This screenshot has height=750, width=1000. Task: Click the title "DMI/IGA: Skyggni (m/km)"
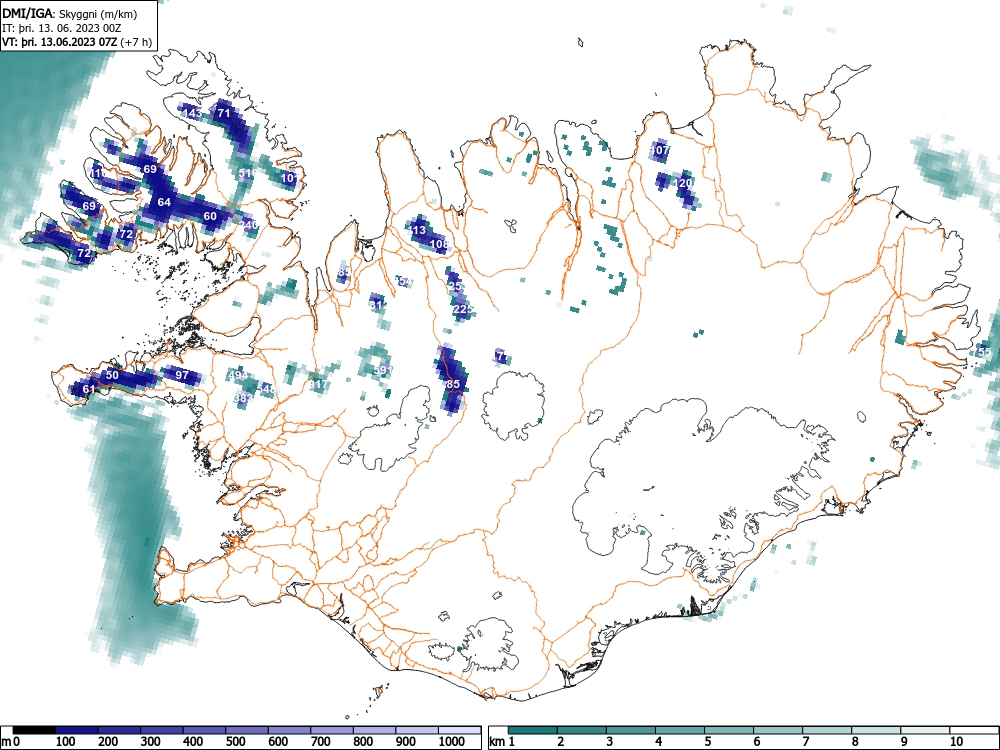(70, 13)
